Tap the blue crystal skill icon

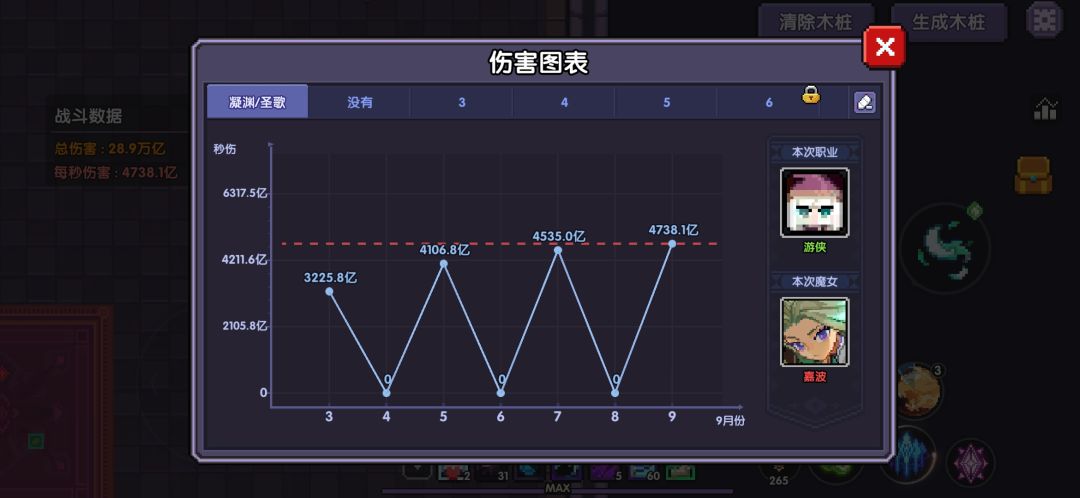coord(908,453)
